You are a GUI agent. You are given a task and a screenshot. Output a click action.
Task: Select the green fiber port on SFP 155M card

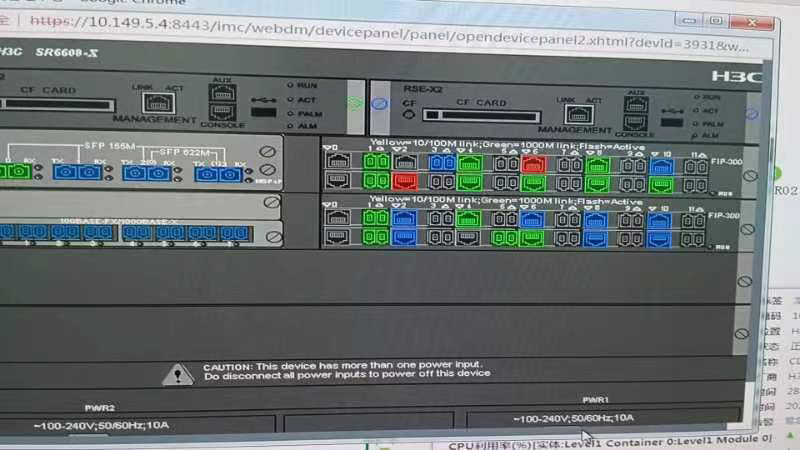coord(14,171)
